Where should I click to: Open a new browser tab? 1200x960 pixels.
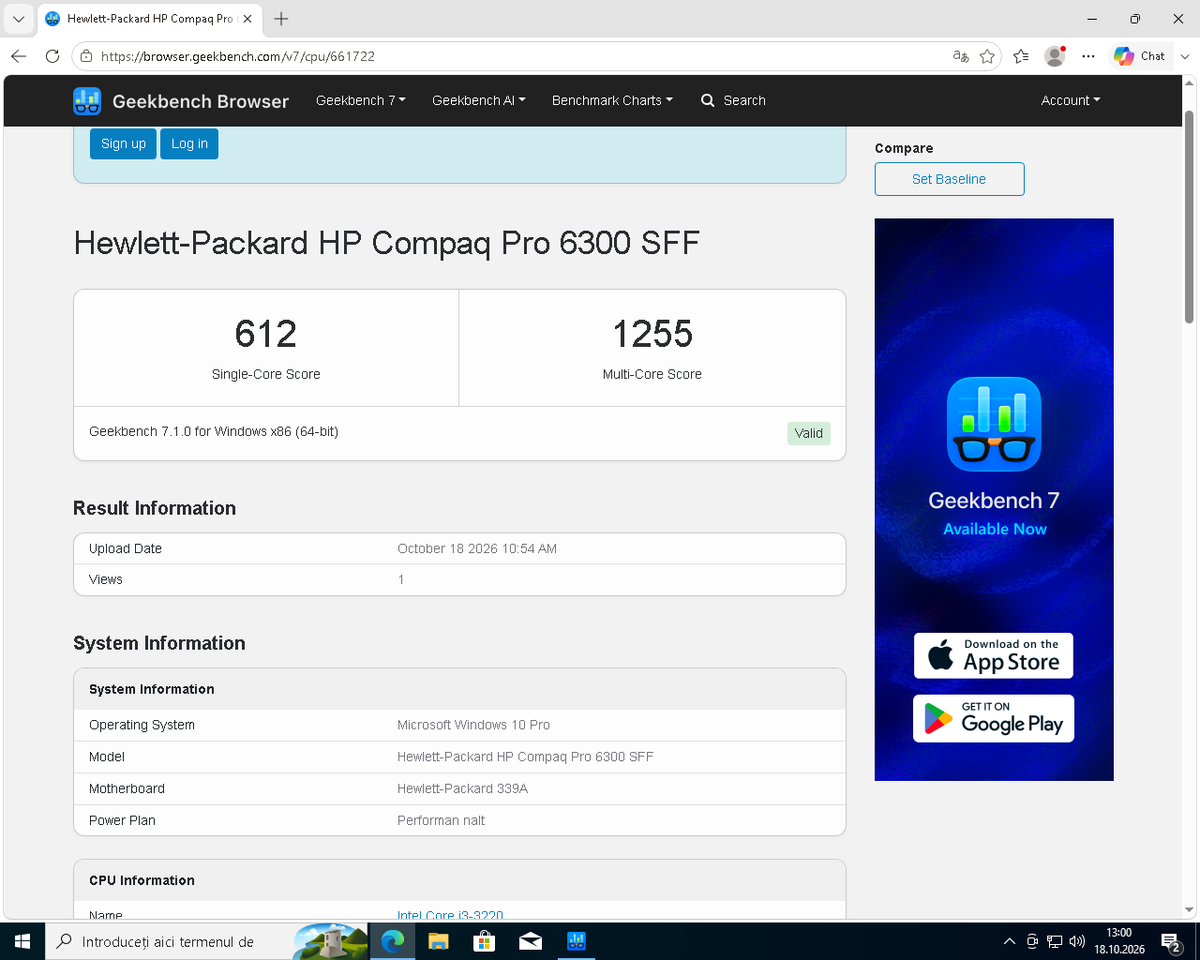pyautogui.click(x=281, y=19)
